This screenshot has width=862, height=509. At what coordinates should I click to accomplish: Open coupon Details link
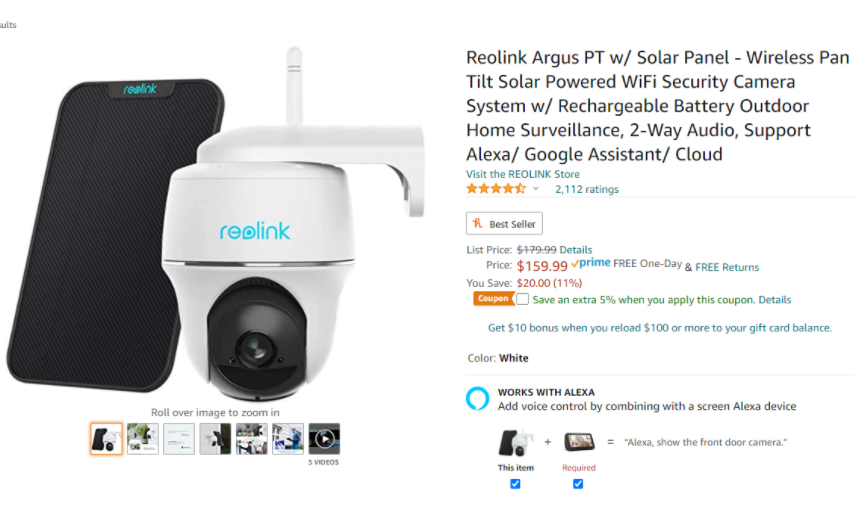pyautogui.click(x=775, y=300)
